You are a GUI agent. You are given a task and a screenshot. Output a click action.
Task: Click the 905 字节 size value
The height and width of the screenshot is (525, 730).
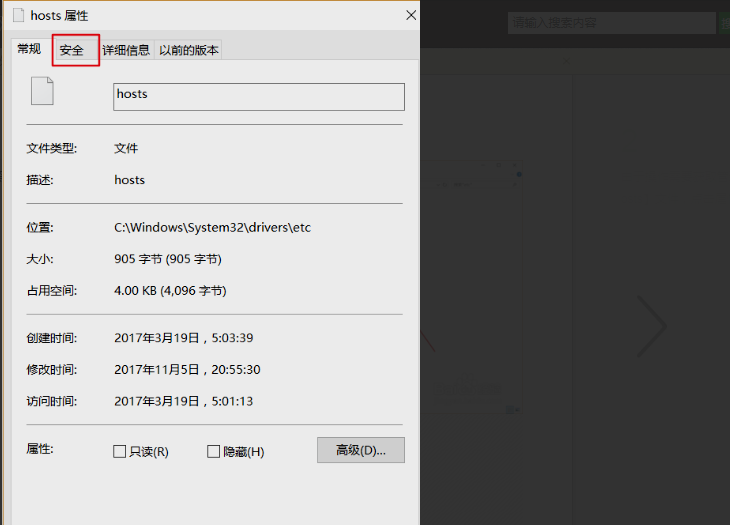(168, 260)
